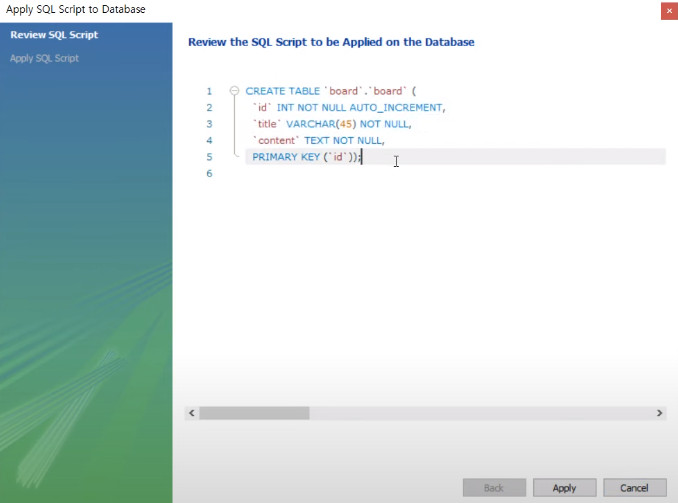Click the PRIMARY KEY (`id`) line

pos(306,157)
